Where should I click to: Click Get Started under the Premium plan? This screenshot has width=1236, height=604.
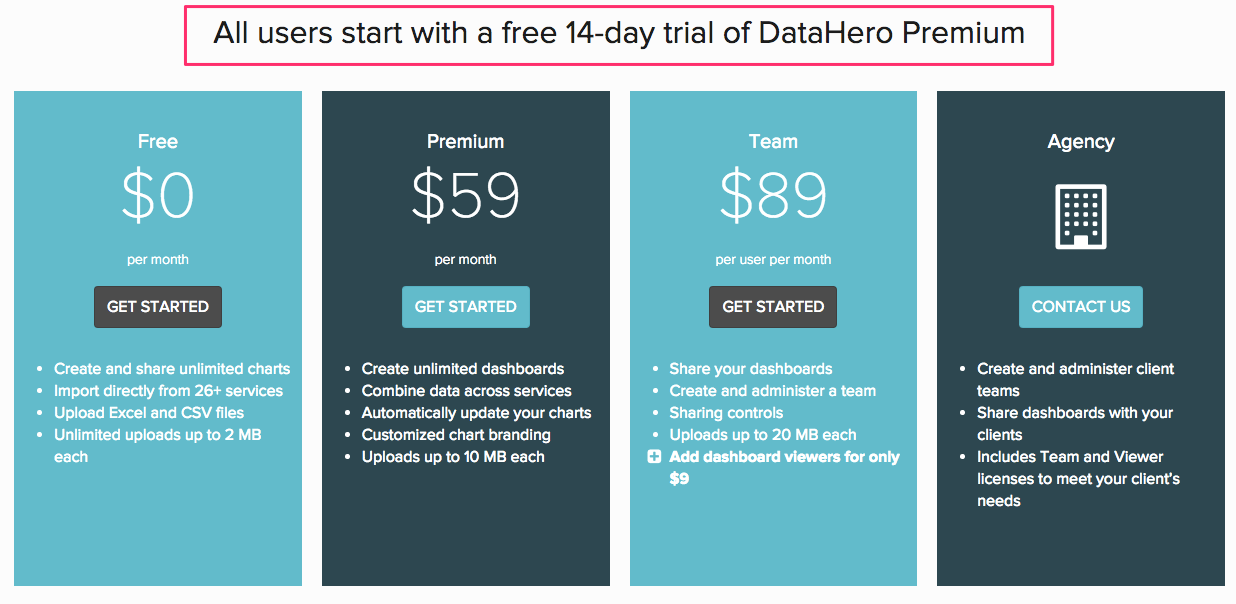(466, 307)
